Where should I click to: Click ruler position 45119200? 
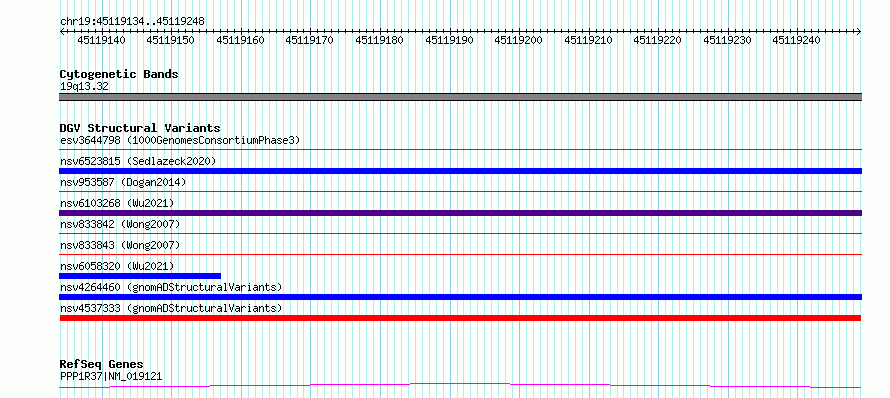(519, 40)
